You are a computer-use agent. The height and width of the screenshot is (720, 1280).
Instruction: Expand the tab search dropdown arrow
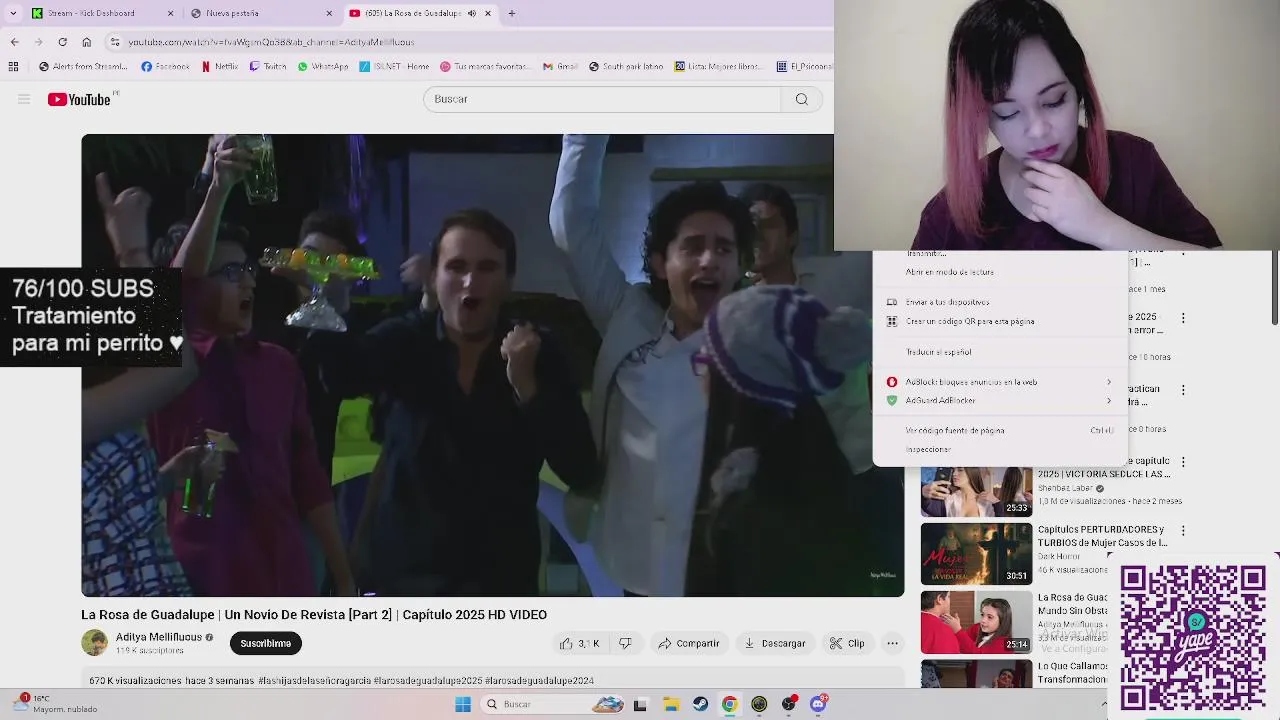coord(13,13)
